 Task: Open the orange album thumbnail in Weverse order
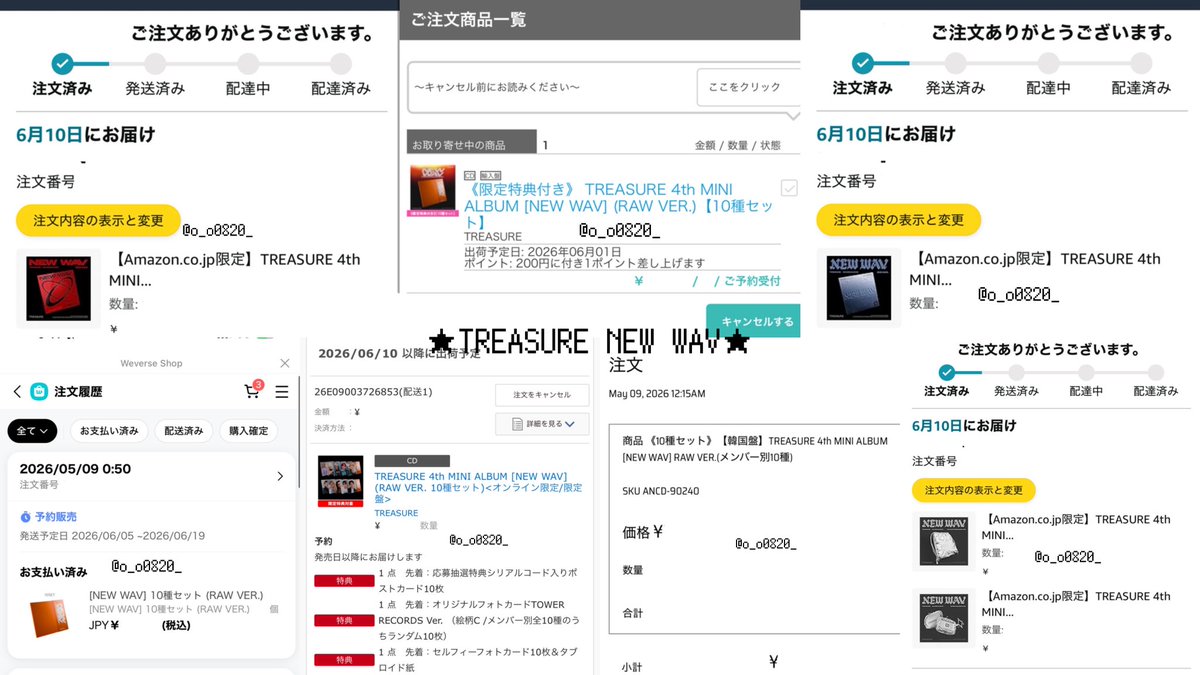click(48, 614)
